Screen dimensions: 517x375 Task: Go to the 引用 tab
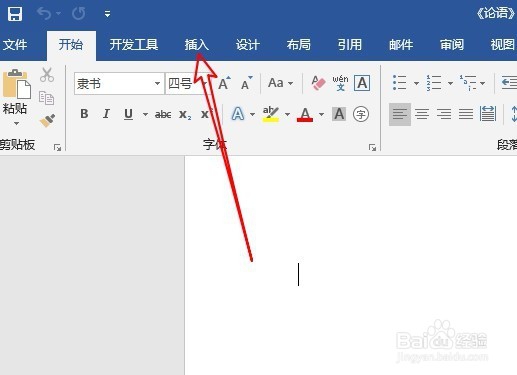tap(350, 44)
